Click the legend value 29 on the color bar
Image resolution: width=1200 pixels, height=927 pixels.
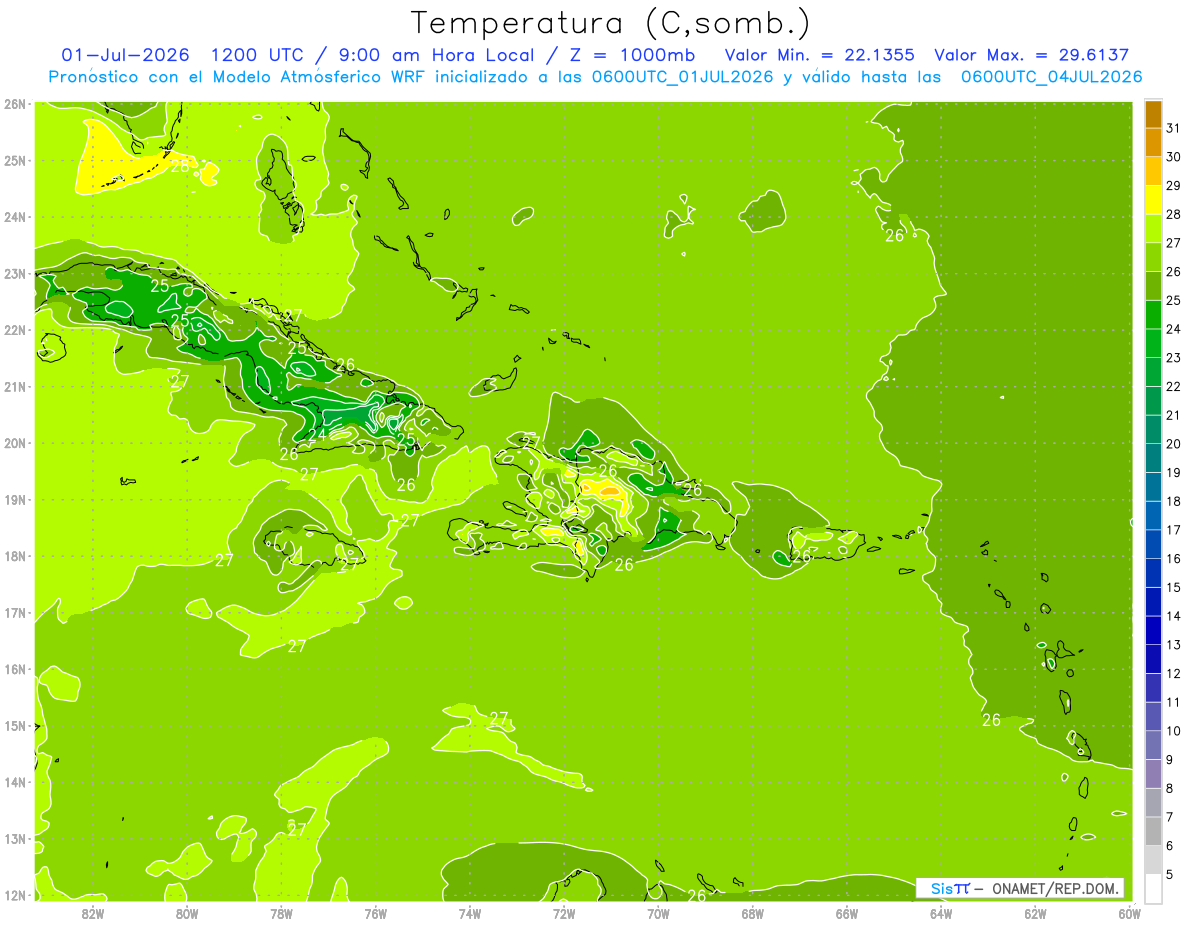coord(1173,185)
